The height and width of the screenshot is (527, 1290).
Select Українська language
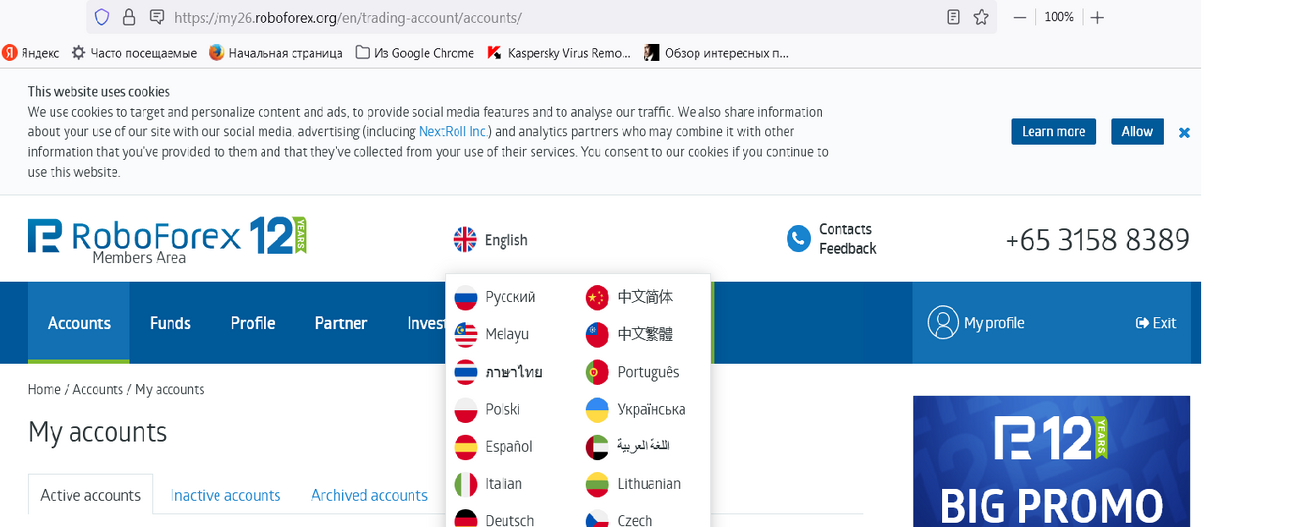pos(651,409)
